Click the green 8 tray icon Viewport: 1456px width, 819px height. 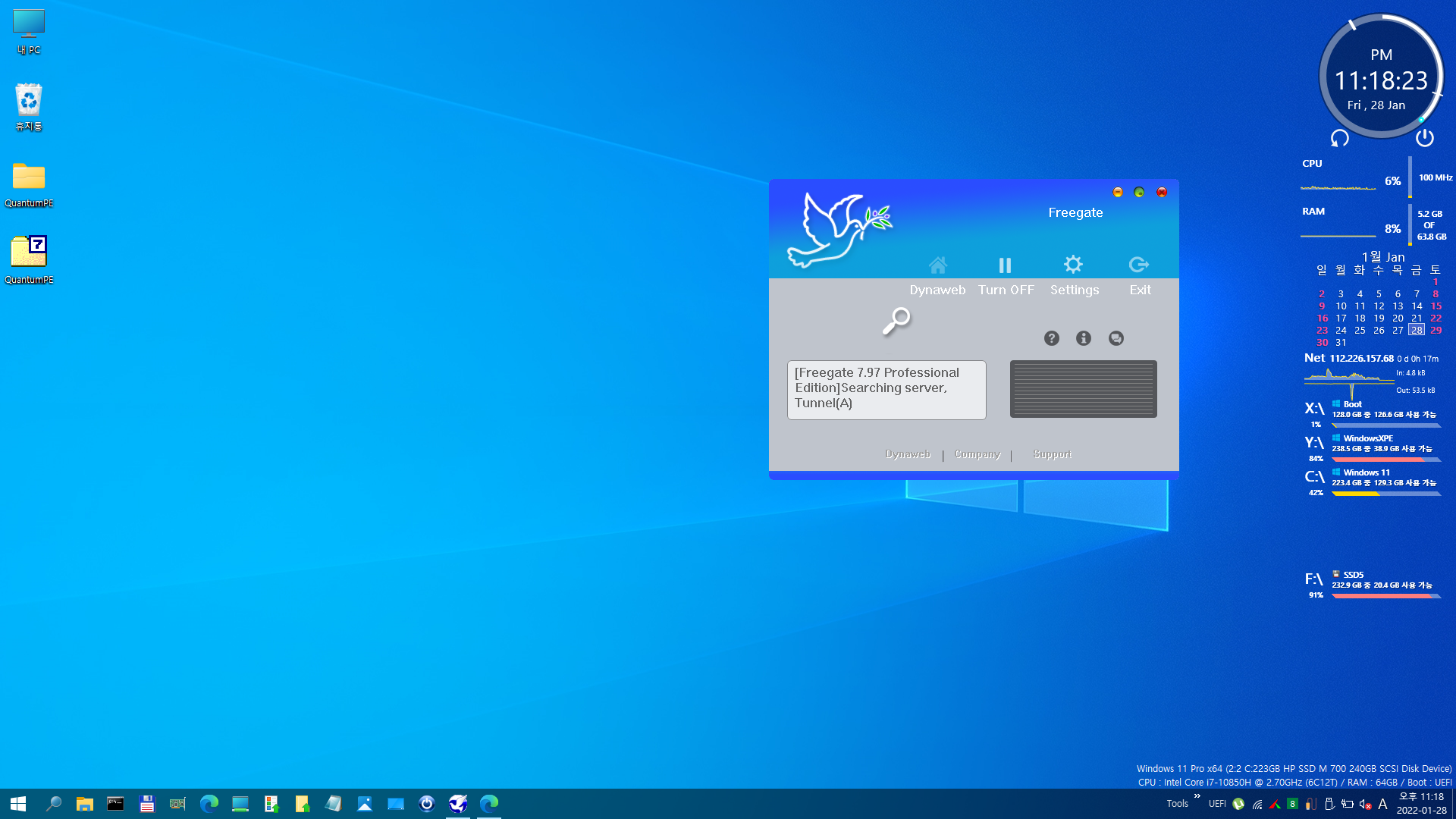pos(1292,804)
